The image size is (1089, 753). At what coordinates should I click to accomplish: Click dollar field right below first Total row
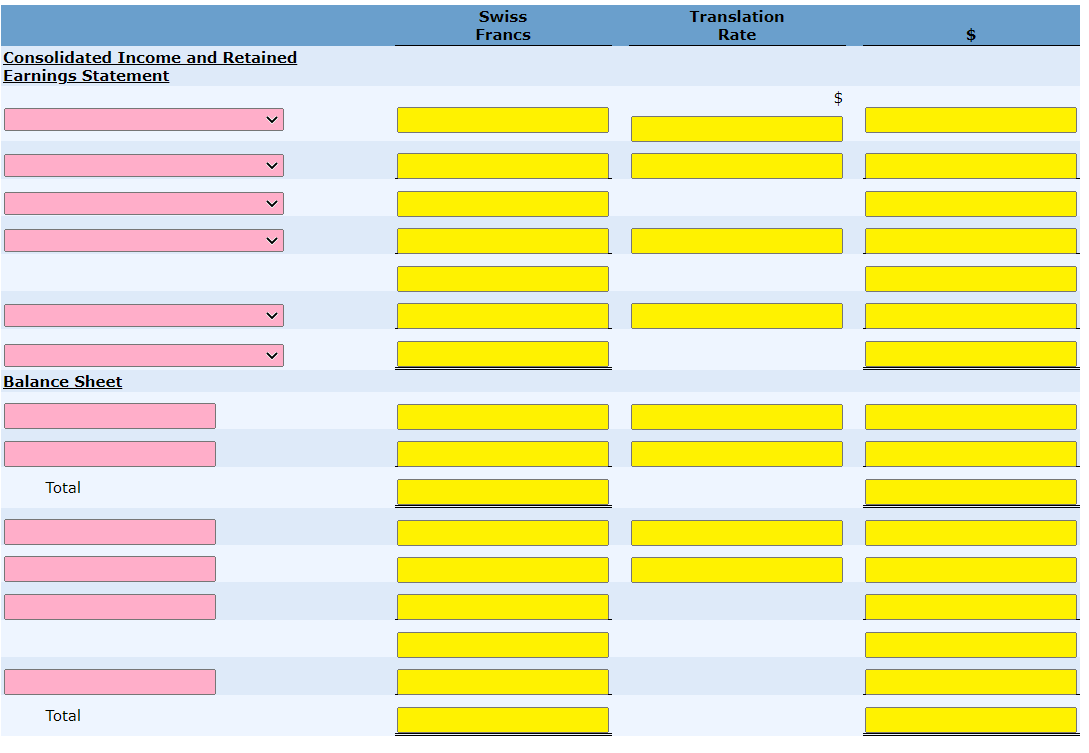[x=971, y=533]
